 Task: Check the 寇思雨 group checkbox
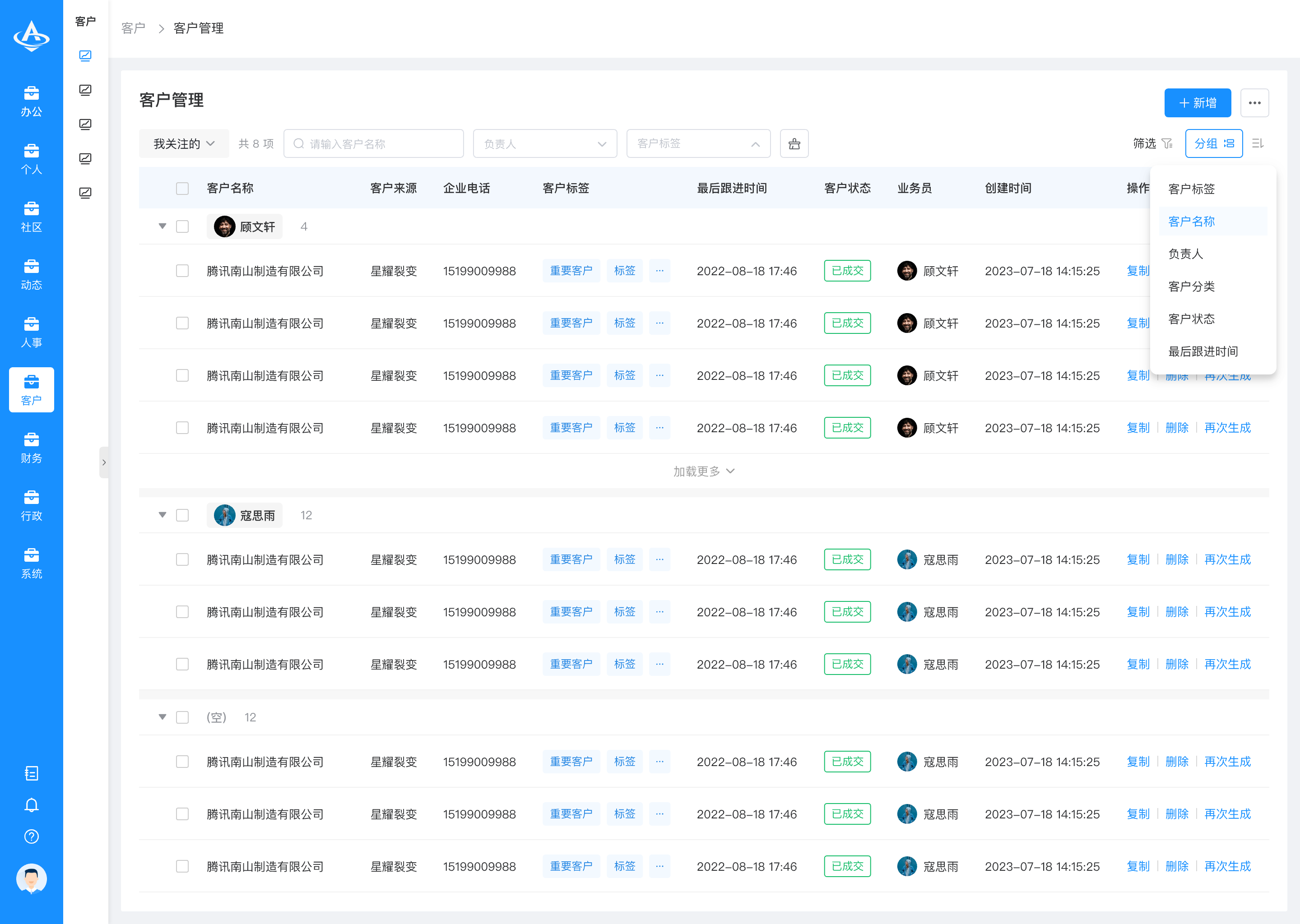pos(182,516)
